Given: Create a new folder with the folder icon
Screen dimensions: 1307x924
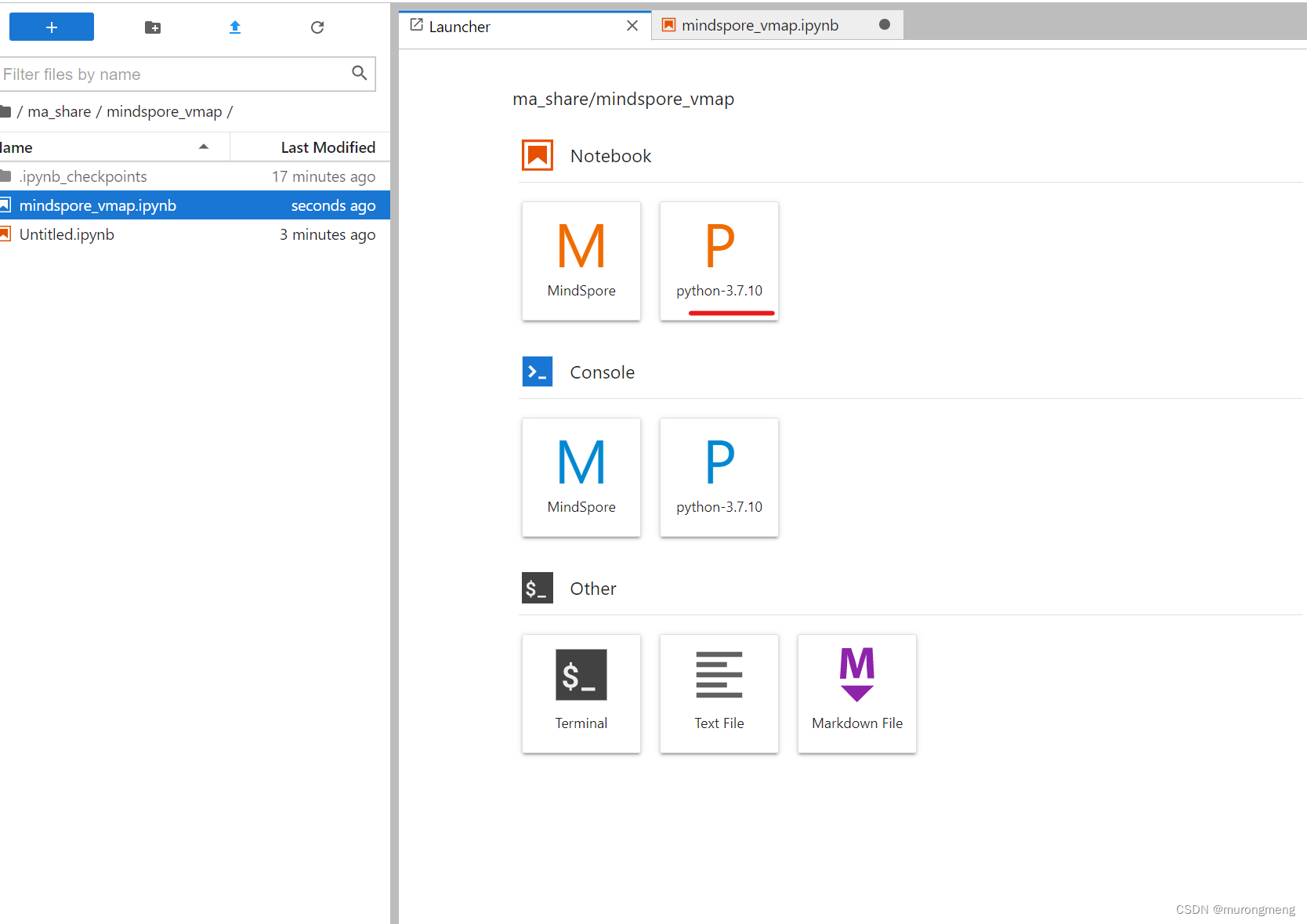Looking at the screenshot, I should (x=153, y=27).
